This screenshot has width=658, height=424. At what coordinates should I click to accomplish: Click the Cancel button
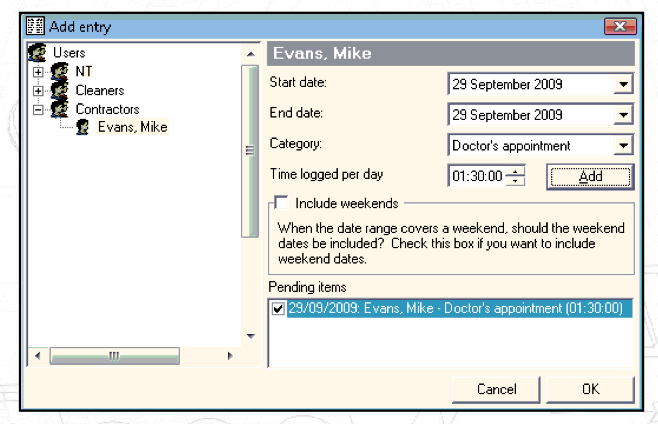coord(496,389)
